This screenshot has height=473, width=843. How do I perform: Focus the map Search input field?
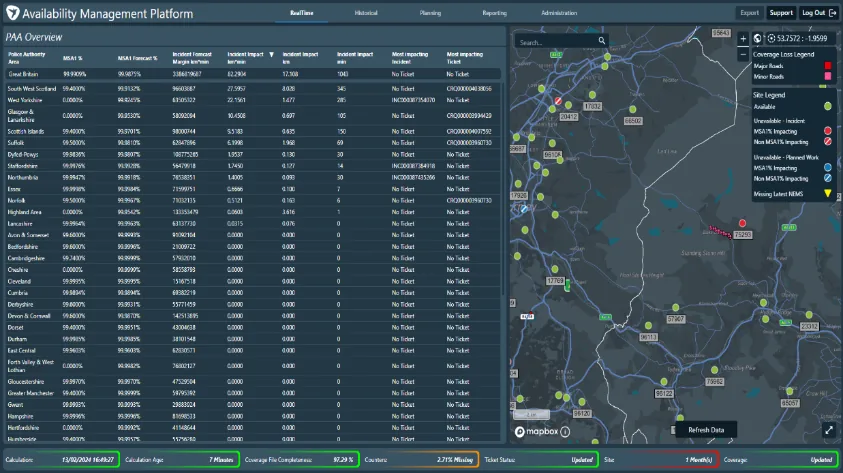pos(557,41)
